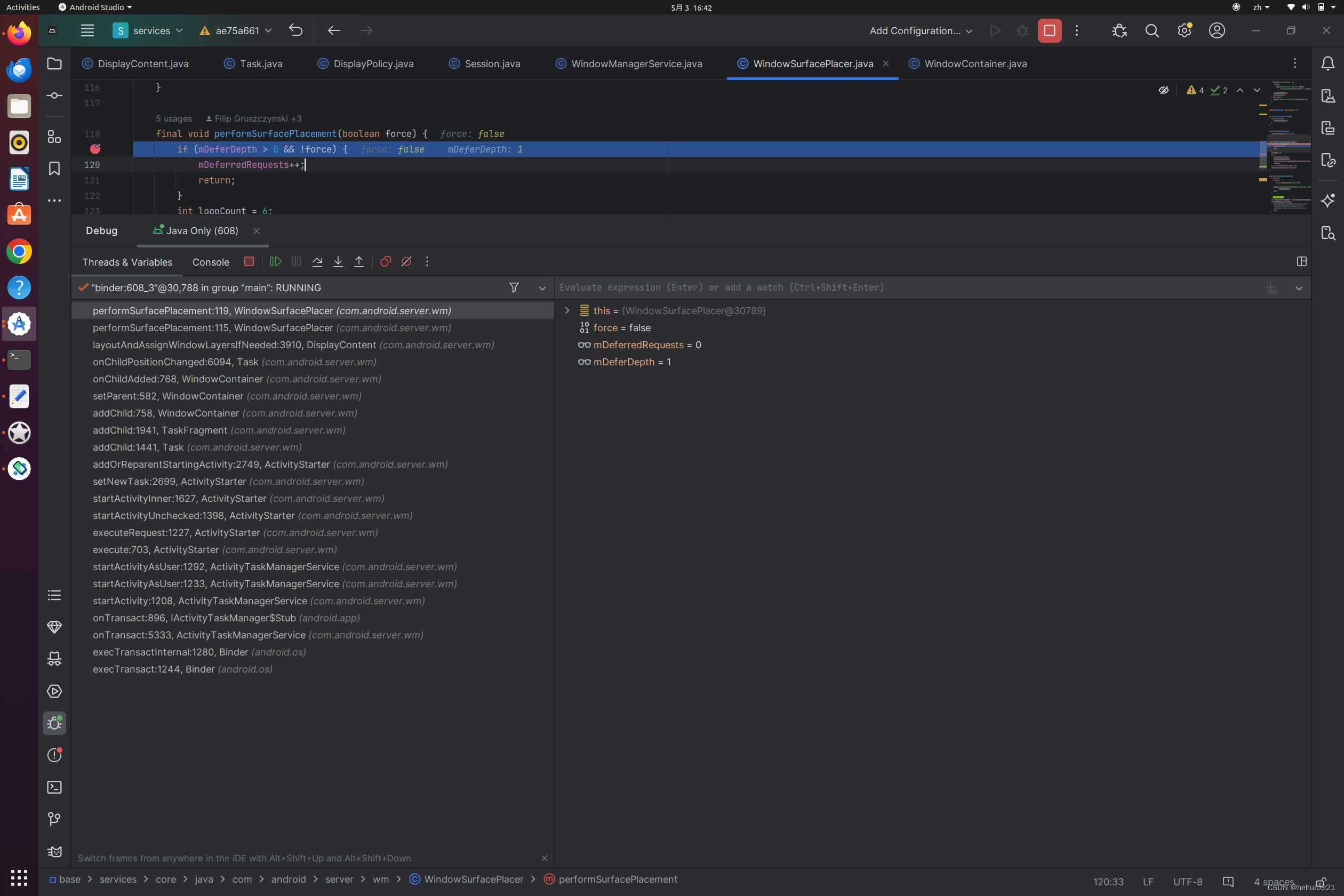
Task: Show more tool windows ellipsis
Action: (x=54, y=201)
